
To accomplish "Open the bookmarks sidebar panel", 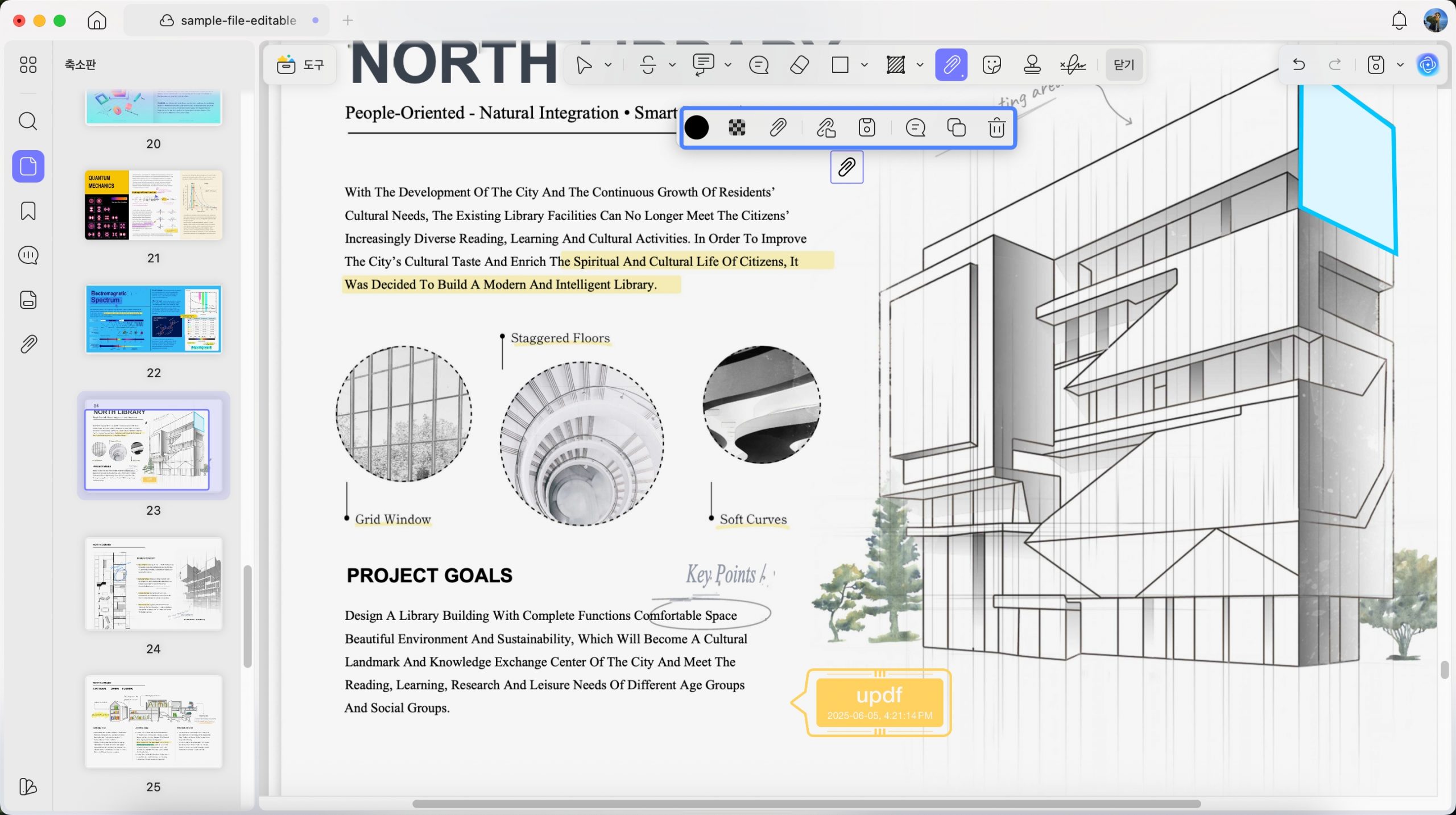I will click(28, 211).
